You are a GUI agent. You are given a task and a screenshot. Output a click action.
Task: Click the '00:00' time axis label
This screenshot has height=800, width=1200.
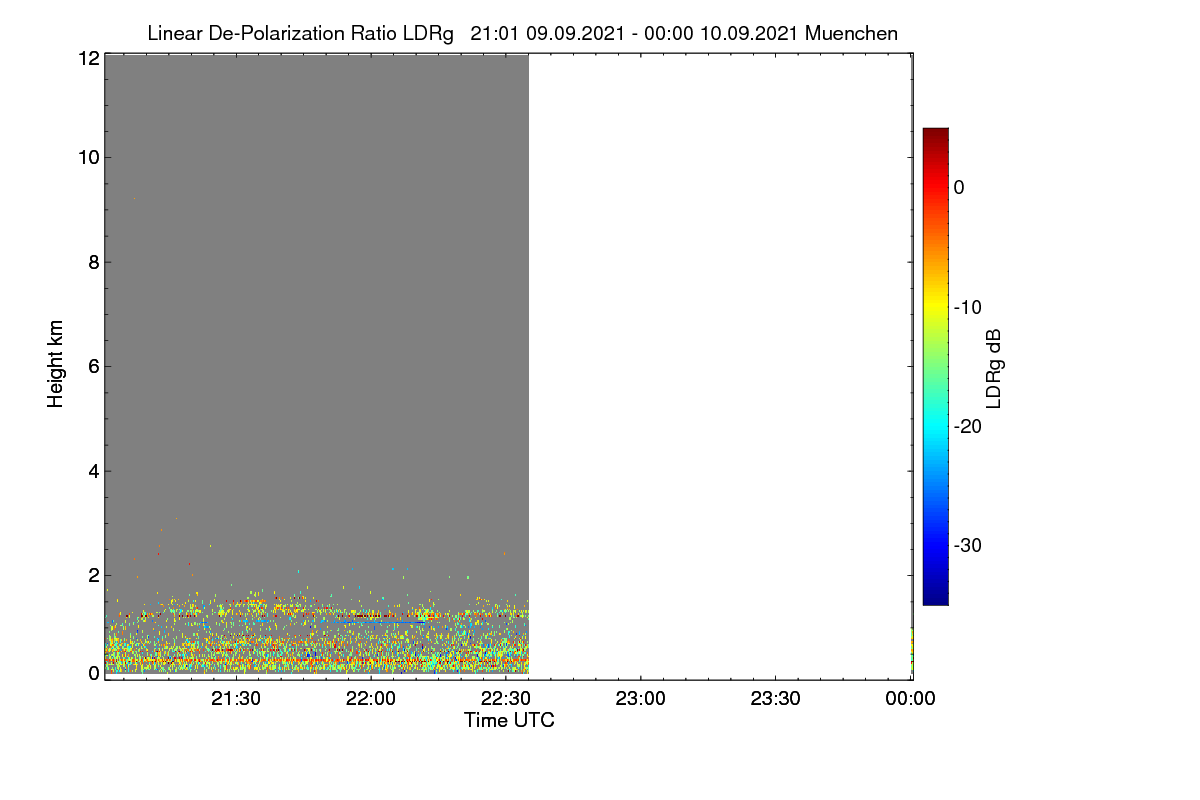tap(911, 699)
